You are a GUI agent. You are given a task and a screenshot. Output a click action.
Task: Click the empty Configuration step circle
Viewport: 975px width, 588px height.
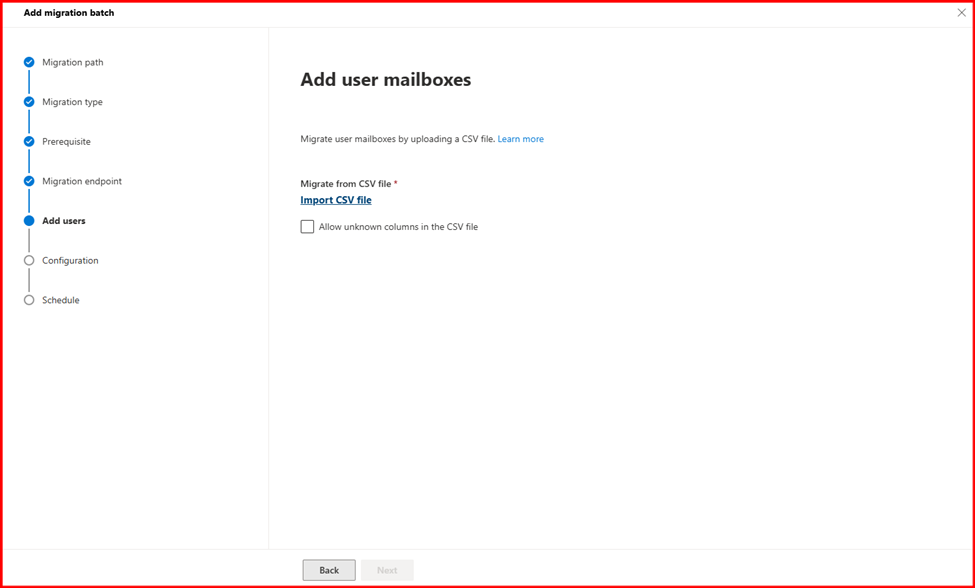(29, 261)
